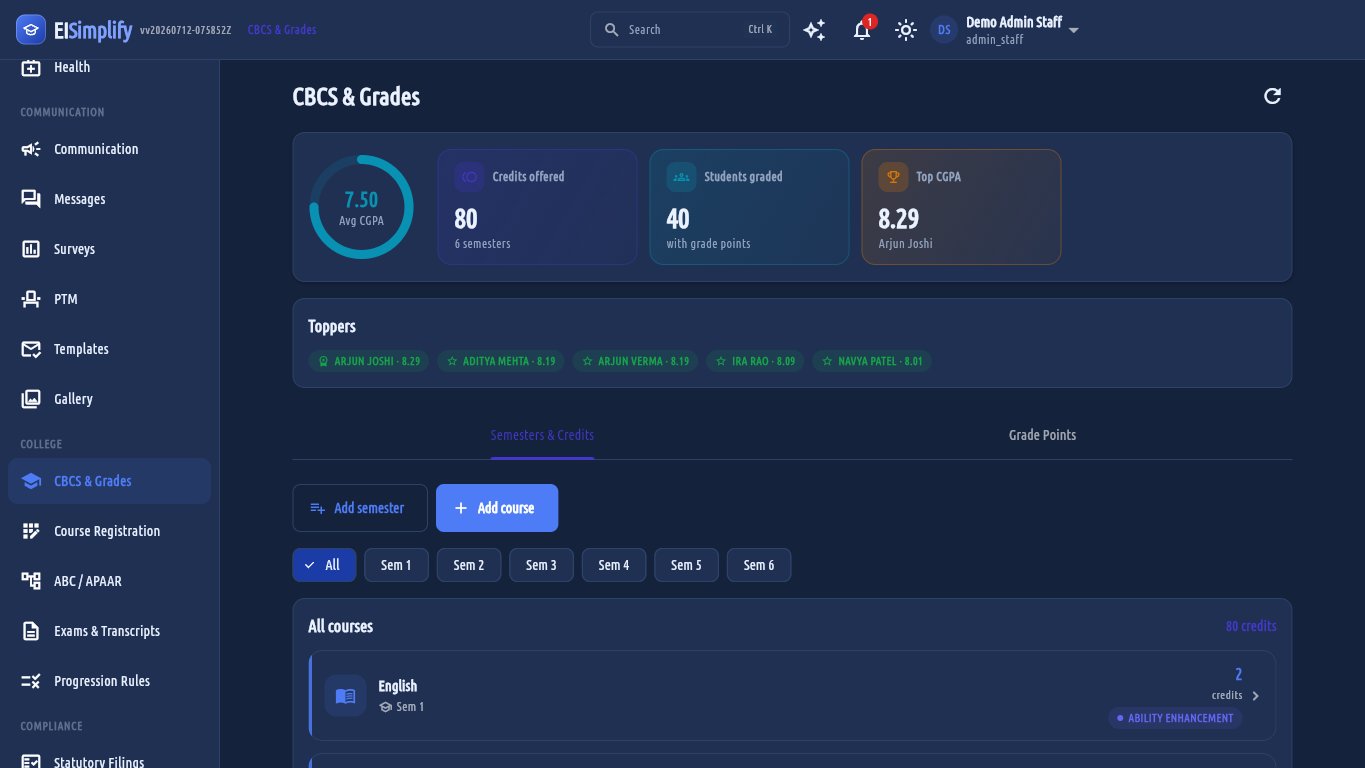Select topper chip Navya Patel 8.01
The width and height of the screenshot is (1365, 768).
click(x=872, y=361)
